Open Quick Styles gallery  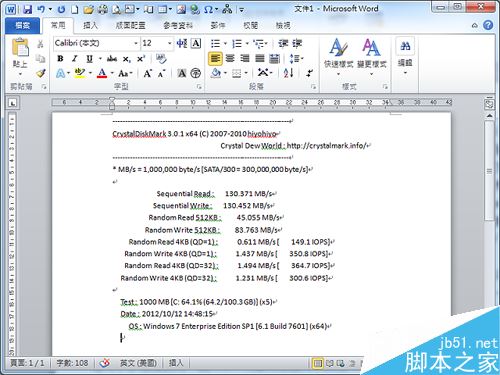338,56
